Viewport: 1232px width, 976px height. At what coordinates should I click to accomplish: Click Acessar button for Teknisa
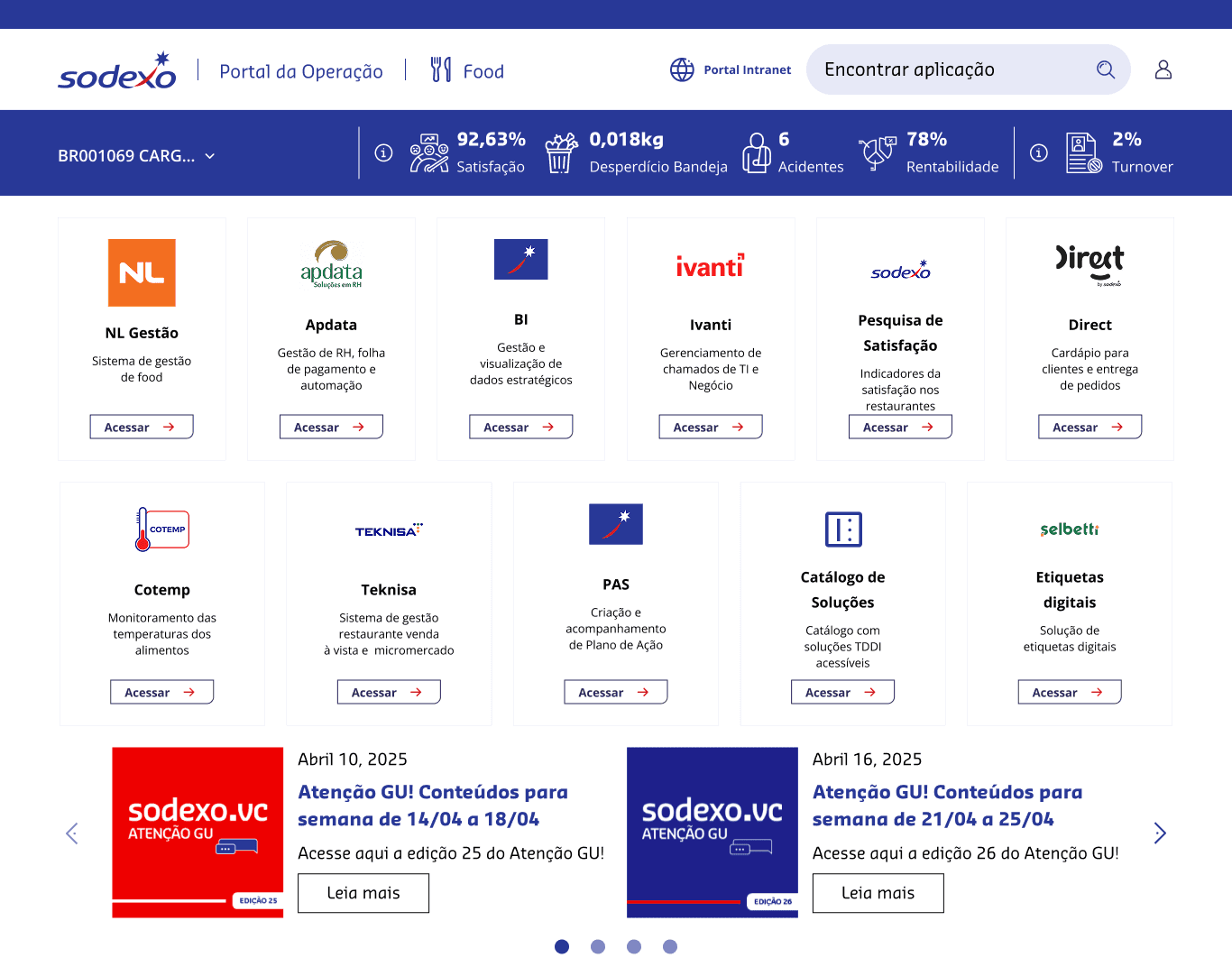389,692
